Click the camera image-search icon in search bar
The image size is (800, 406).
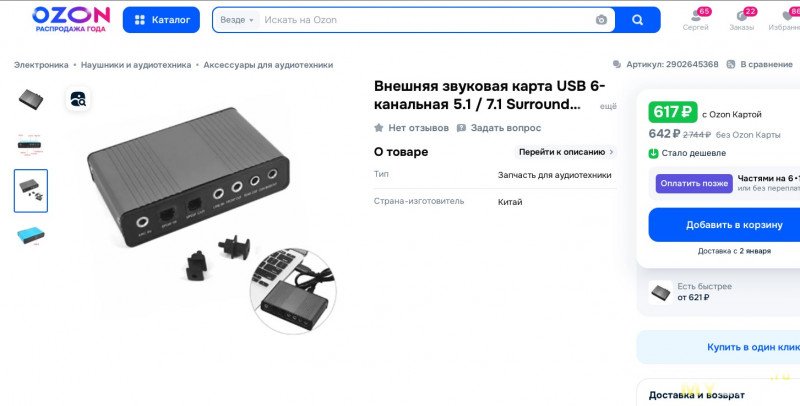pyautogui.click(x=601, y=20)
